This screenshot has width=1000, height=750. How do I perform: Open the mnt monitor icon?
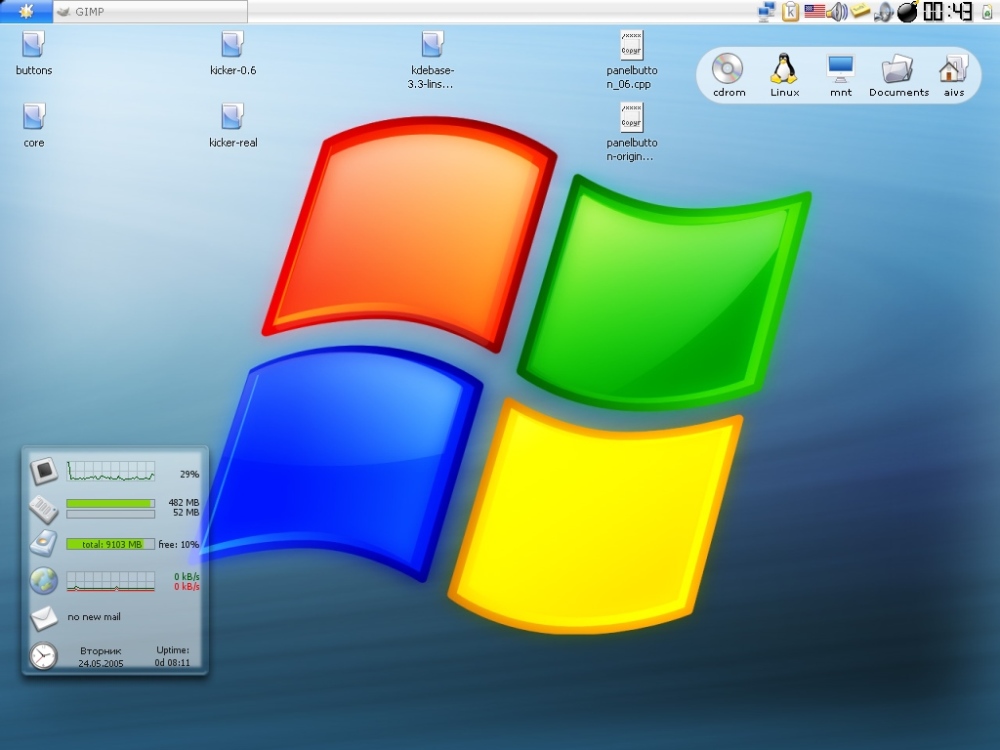coord(841,75)
